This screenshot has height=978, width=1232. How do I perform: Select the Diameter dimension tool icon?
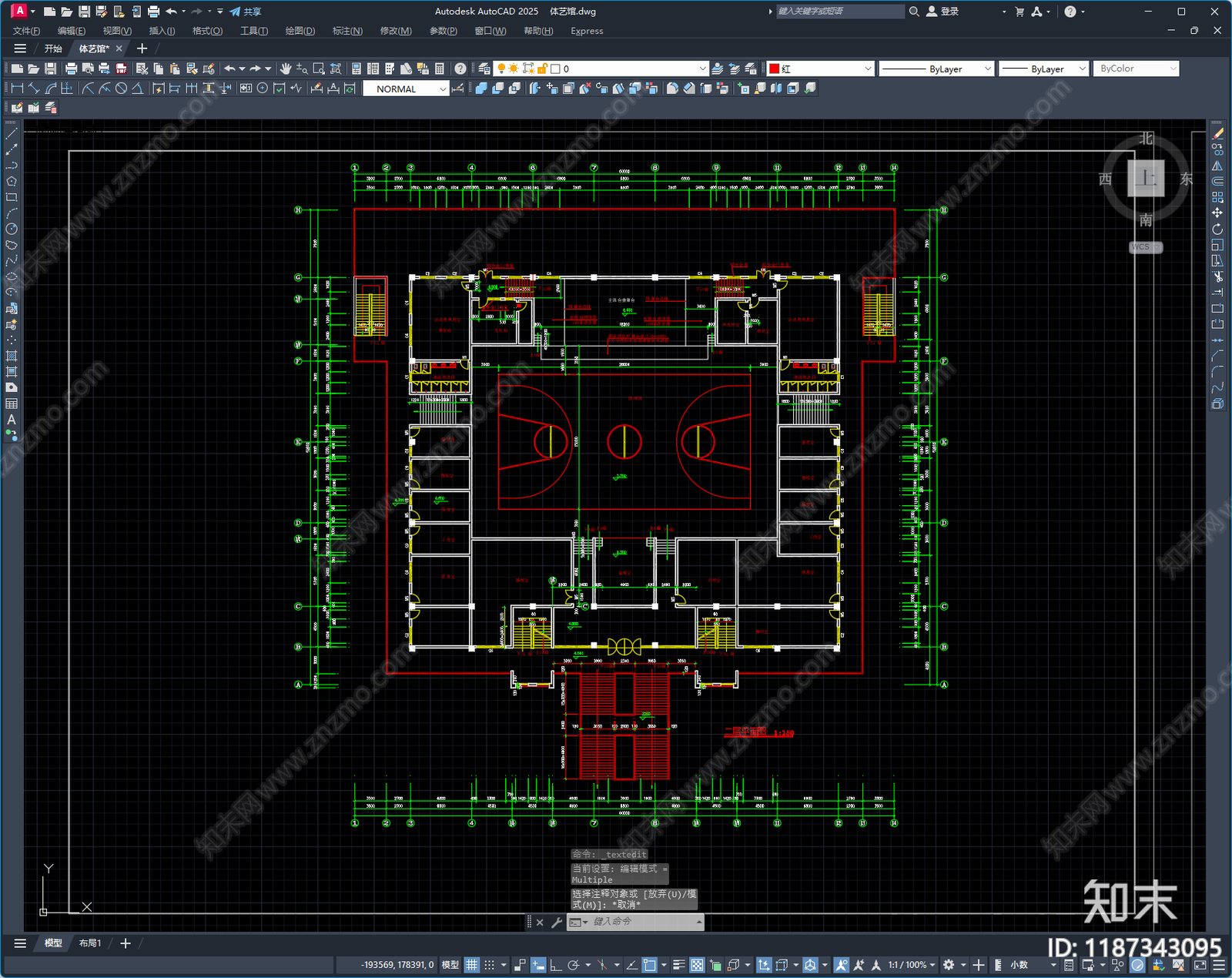[x=121, y=89]
